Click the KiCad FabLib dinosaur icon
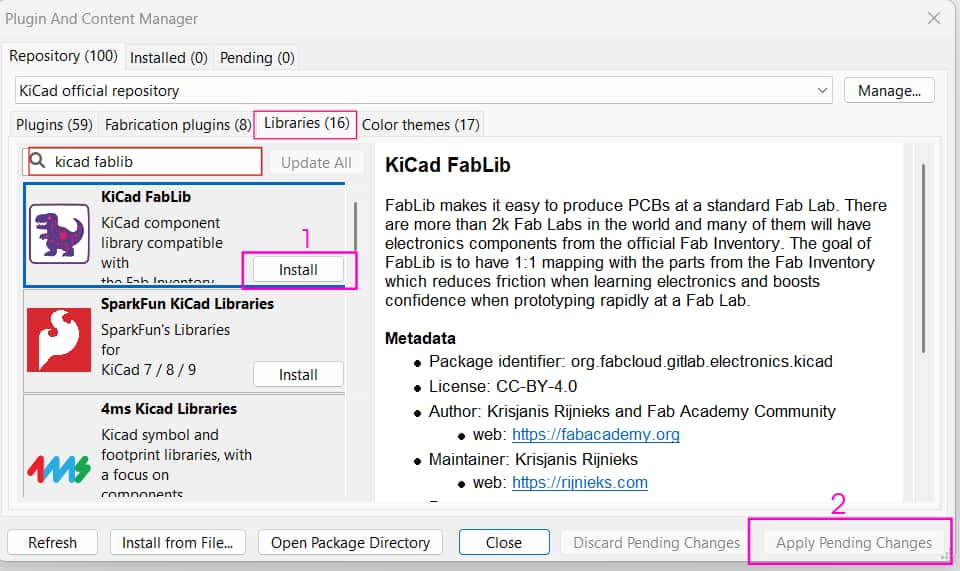Viewport: 960px width, 571px height. (x=59, y=233)
